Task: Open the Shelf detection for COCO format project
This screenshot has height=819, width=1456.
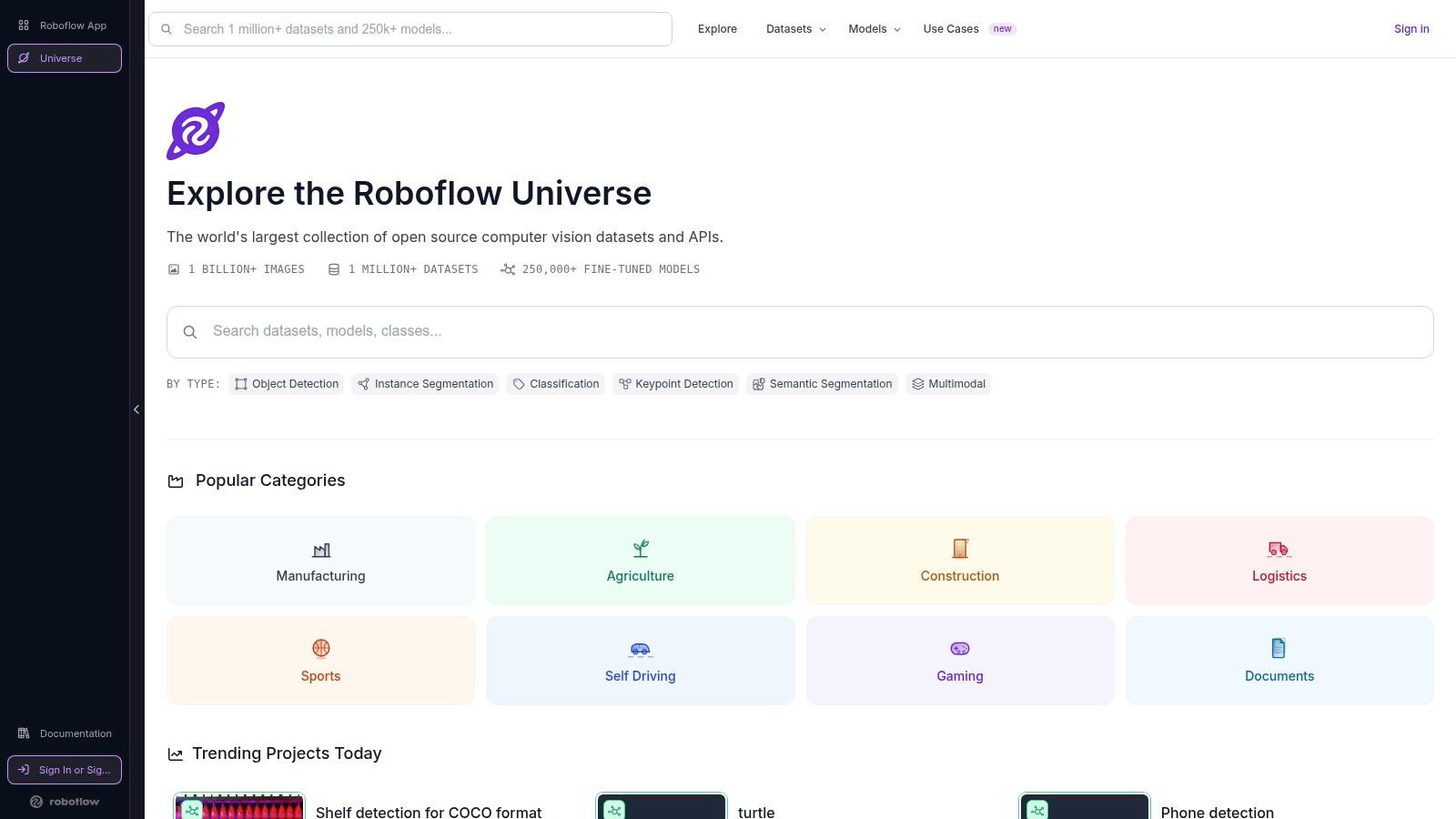Action: pyautogui.click(x=429, y=811)
